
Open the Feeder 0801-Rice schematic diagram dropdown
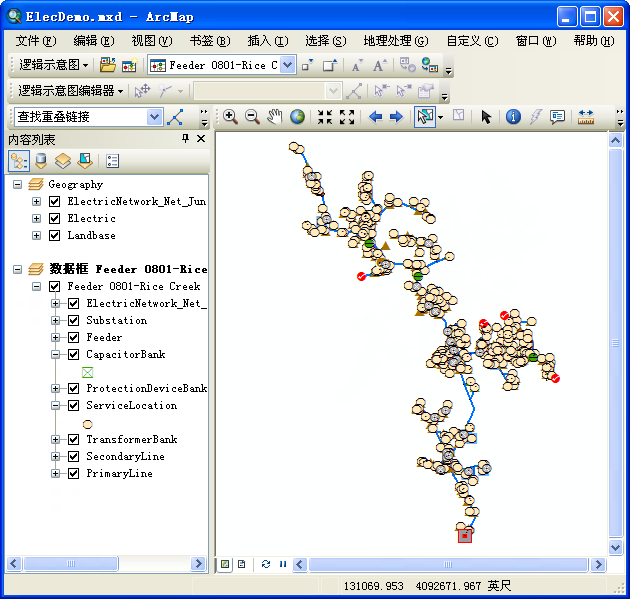pyautogui.click(x=288, y=65)
